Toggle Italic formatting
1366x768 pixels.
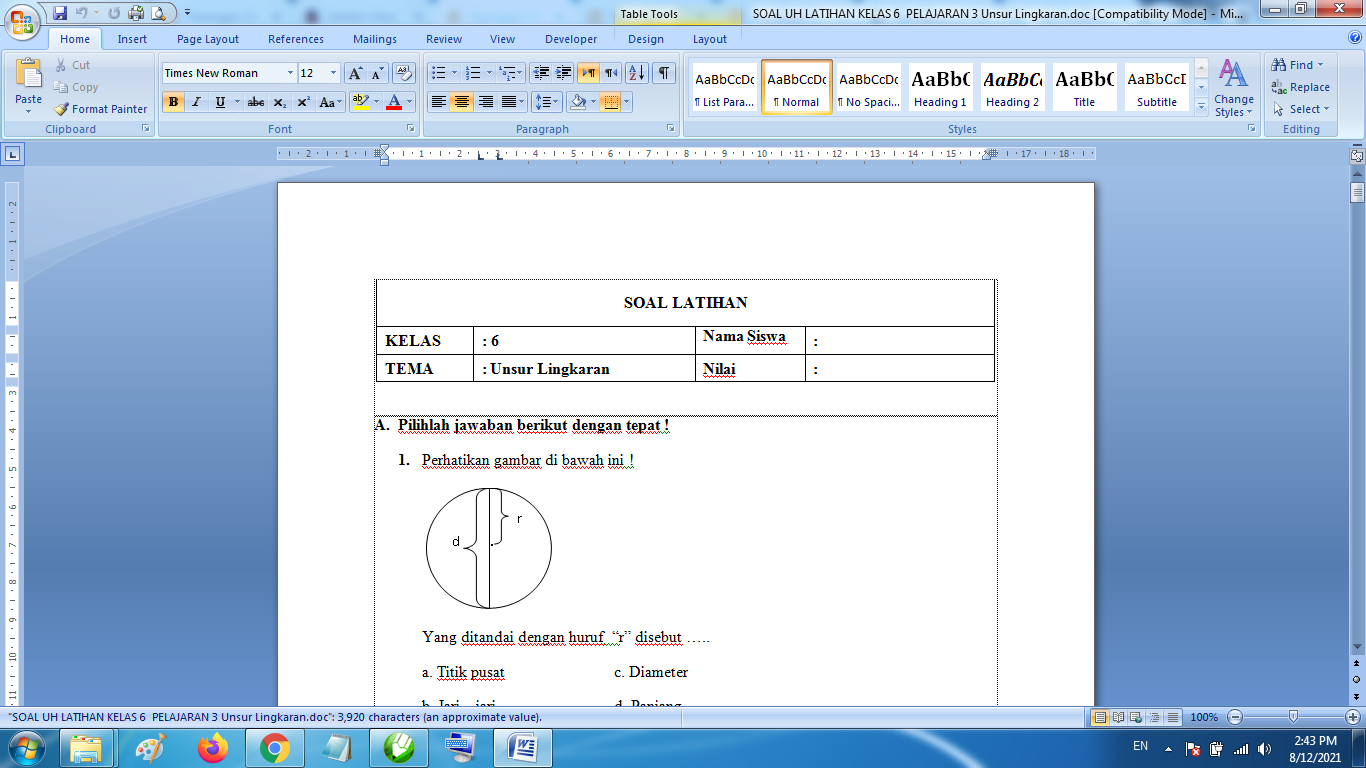[196, 102]
